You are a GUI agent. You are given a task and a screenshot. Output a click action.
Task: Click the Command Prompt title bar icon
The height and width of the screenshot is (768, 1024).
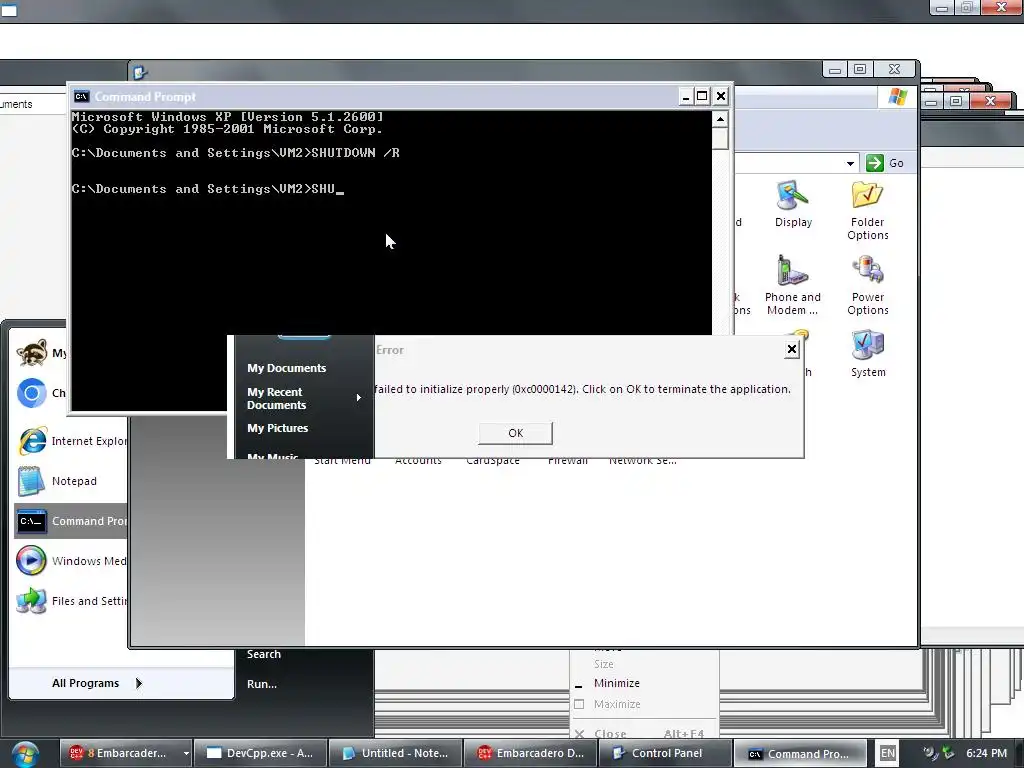[81, 97]
